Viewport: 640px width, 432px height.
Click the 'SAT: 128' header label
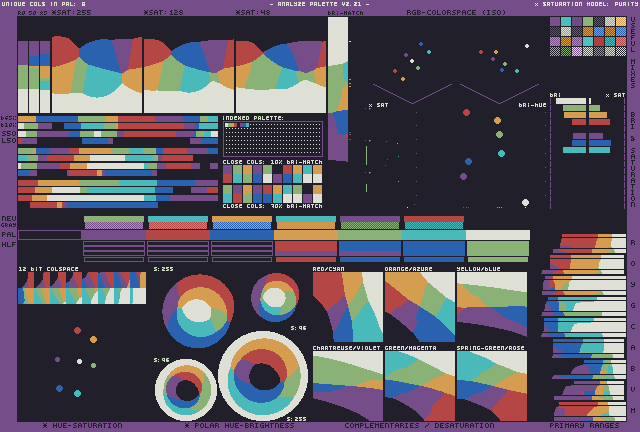click(164, 12)
